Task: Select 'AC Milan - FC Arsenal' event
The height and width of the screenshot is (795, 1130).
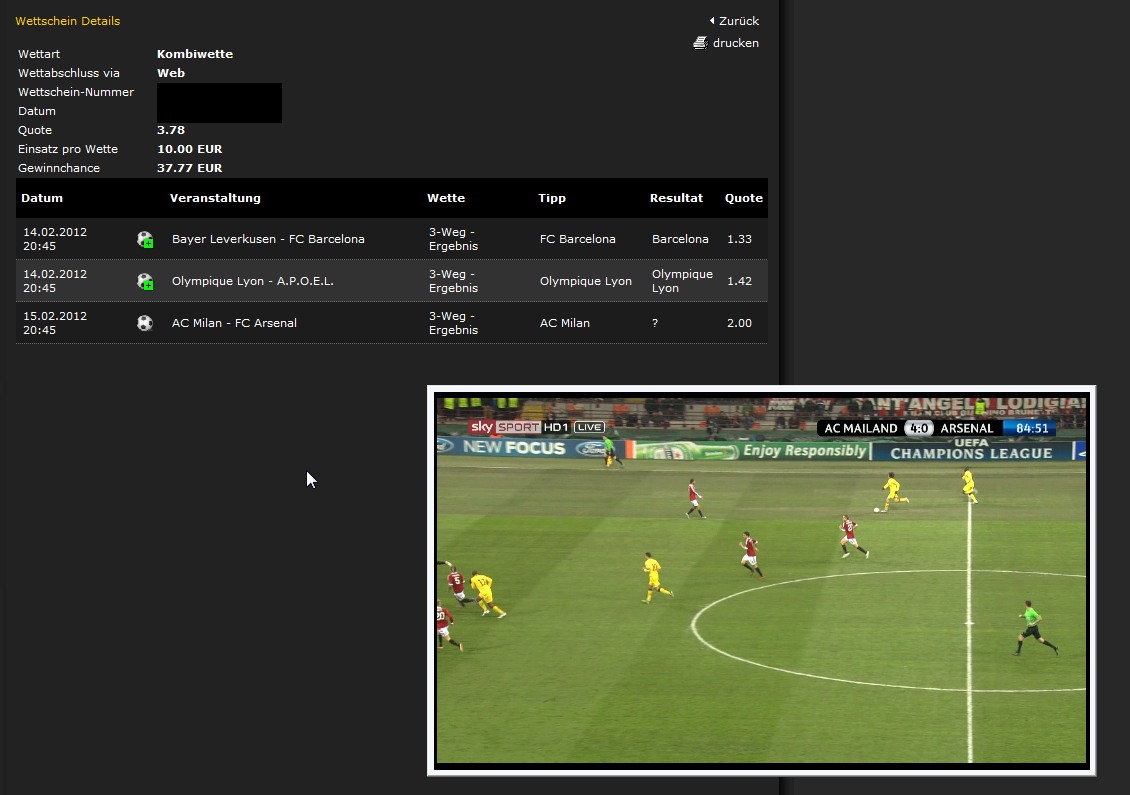Action: click(234, 323)
